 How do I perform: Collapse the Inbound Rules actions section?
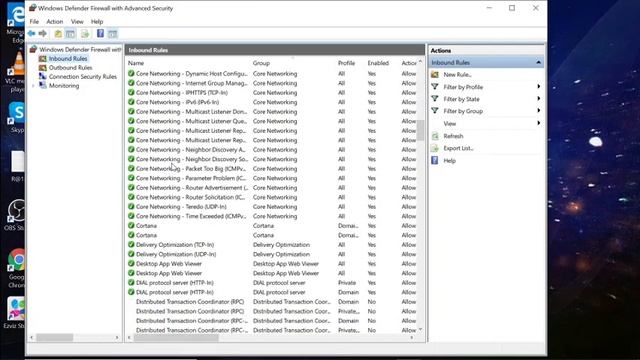tap(538, 62)
